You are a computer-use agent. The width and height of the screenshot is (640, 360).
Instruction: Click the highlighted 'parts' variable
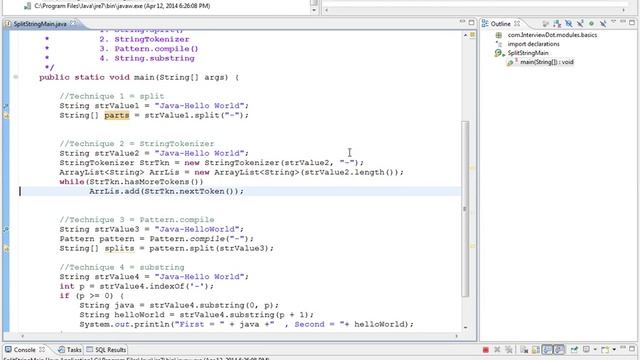click(x=117, y=116)
